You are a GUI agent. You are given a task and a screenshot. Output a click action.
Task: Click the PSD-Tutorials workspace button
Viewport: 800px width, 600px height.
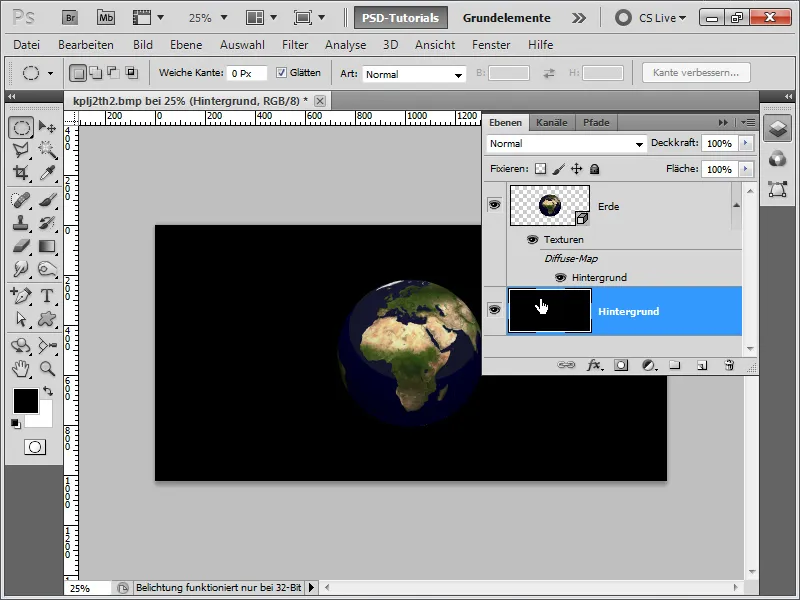pos(401,18)
